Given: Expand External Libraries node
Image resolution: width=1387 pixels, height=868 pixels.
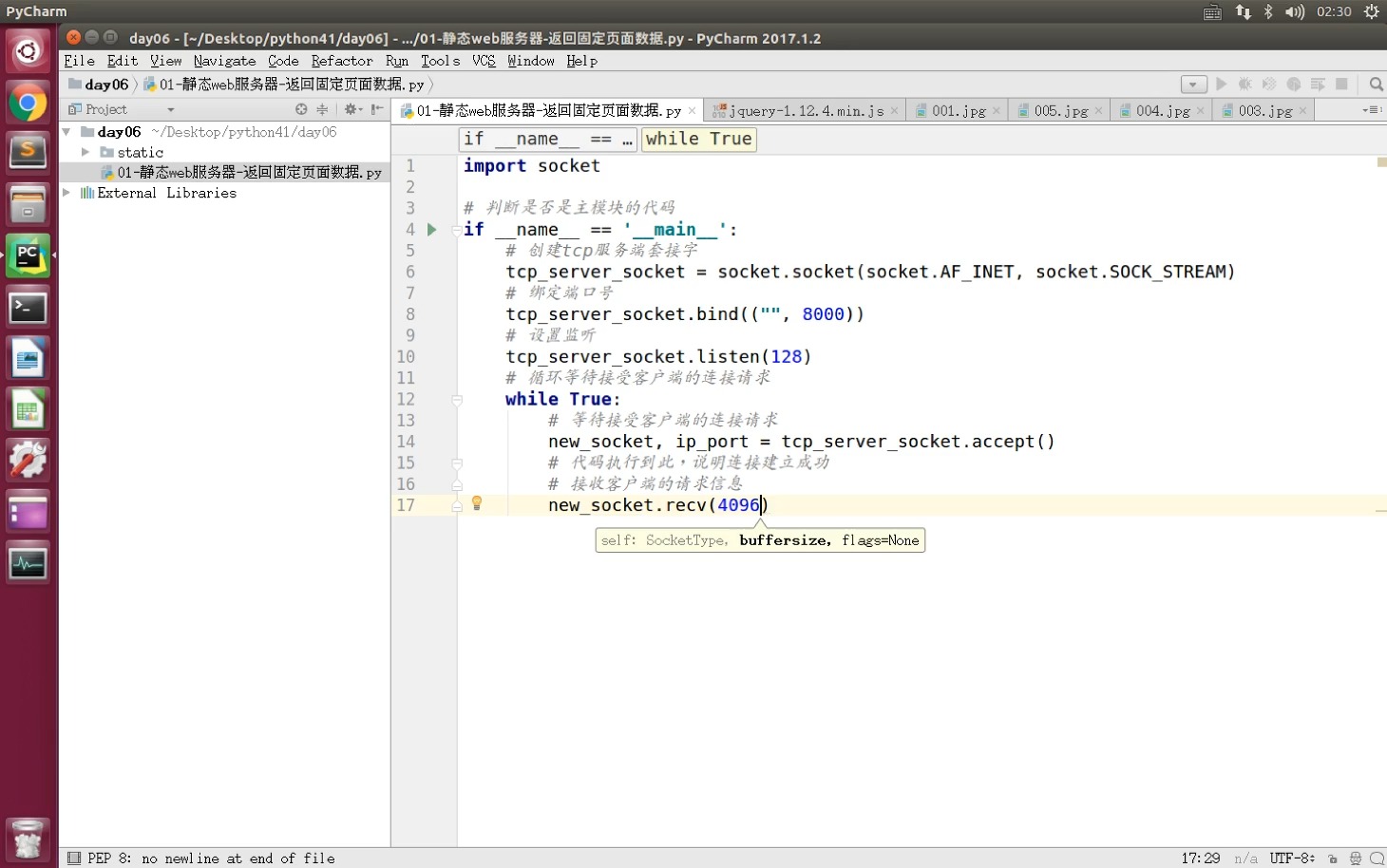Looking at the screenshot, I should point(66,193).
